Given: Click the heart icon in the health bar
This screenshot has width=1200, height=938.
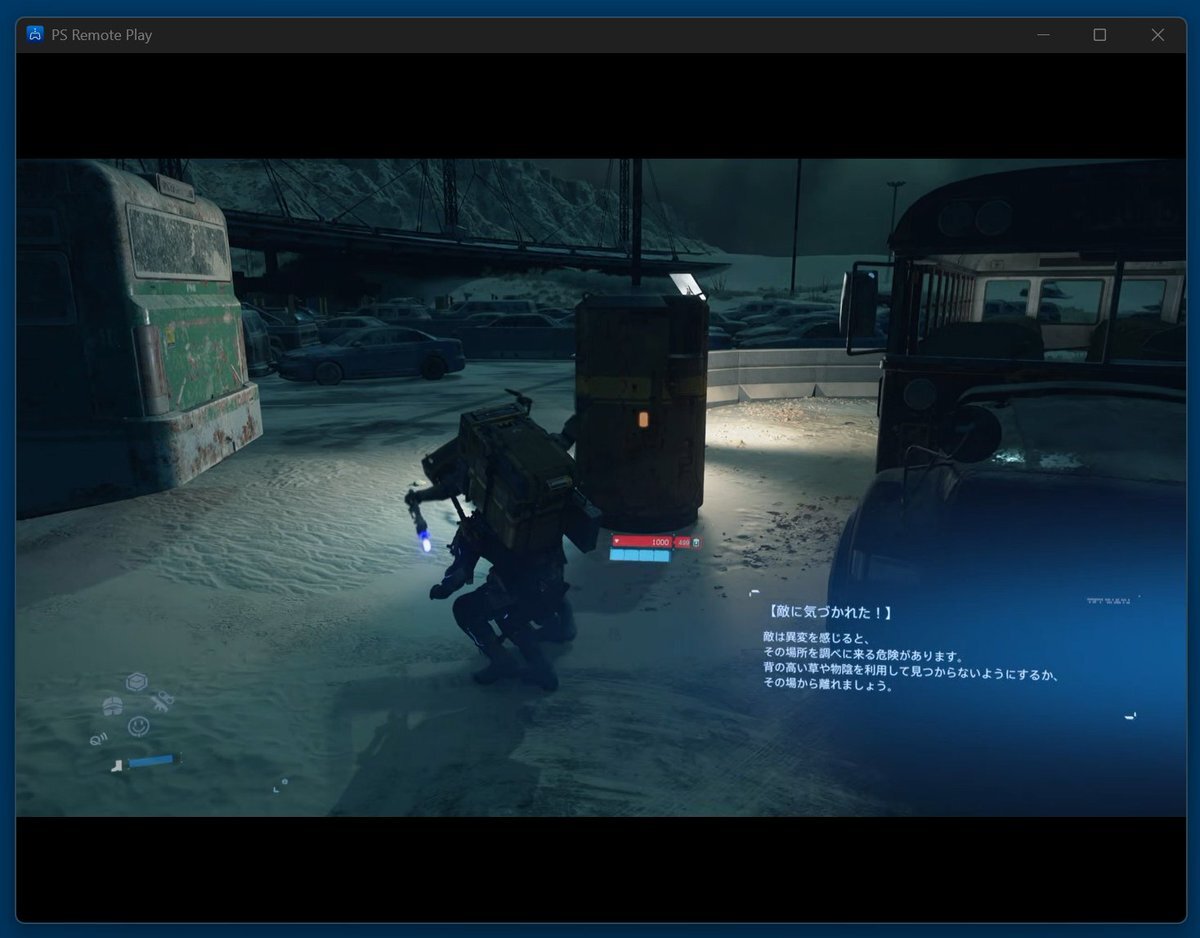Looking at the screenshot, I should [x=618, y=542].
